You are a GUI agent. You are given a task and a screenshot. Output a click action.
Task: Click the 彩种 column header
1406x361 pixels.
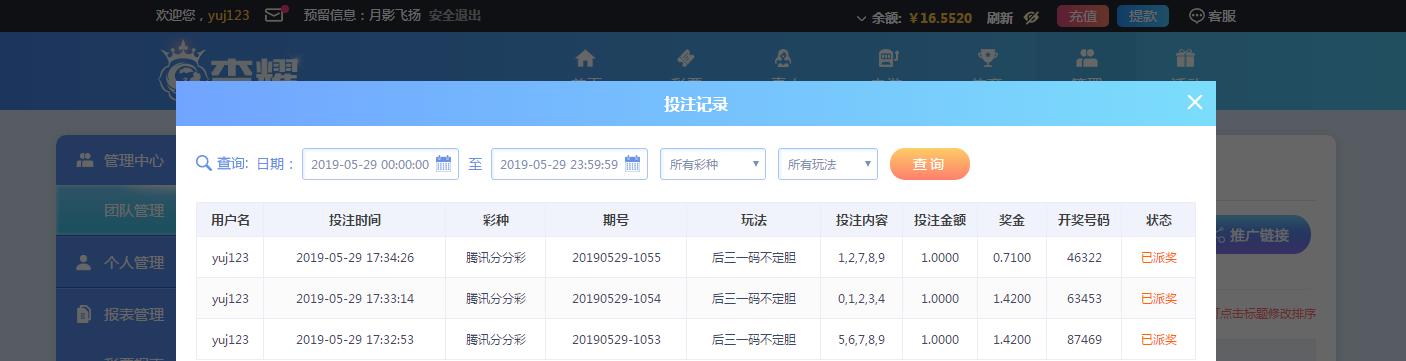(496, 220)
